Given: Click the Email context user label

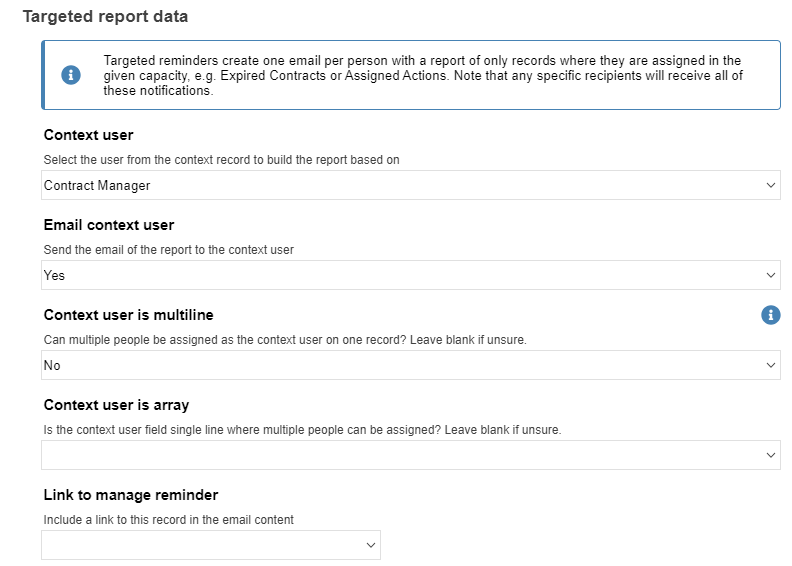Looking at the screenshot, I should coord(109,225).
